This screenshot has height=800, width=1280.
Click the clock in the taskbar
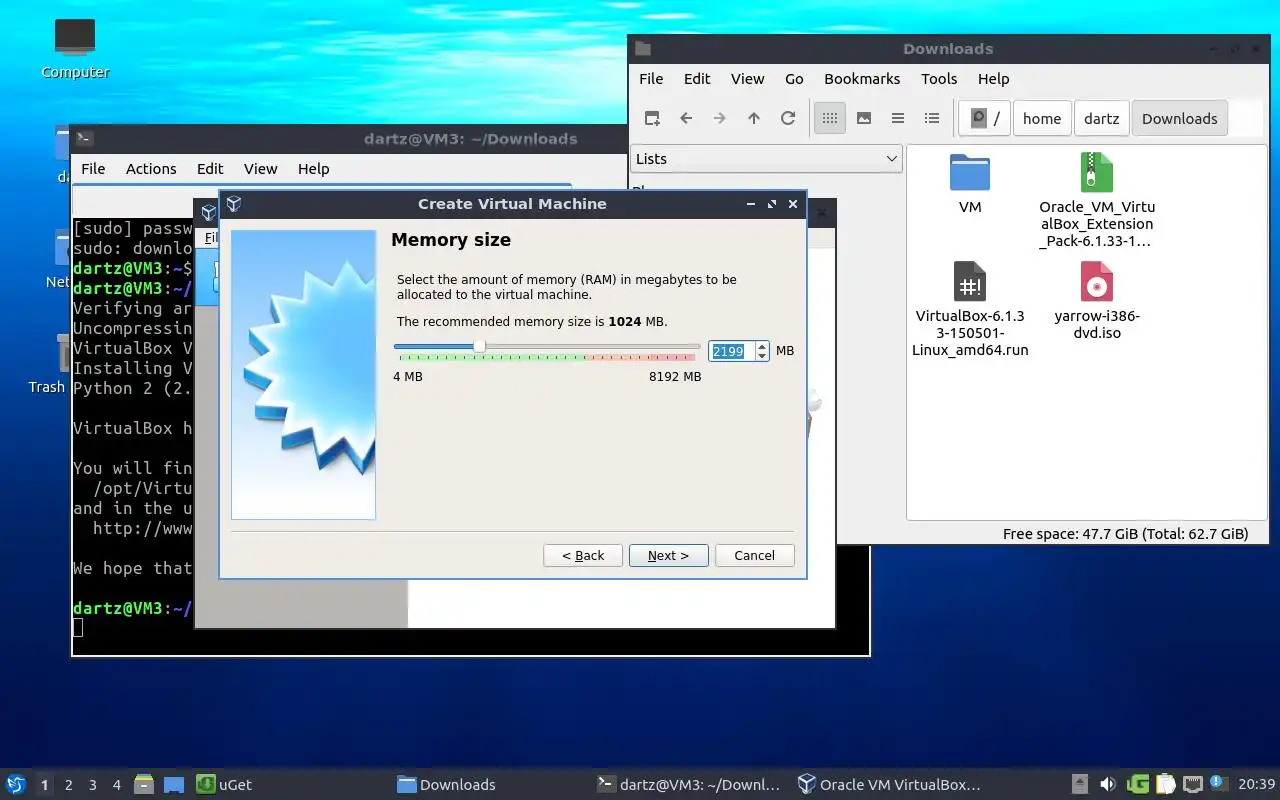tap(1256, 784)
